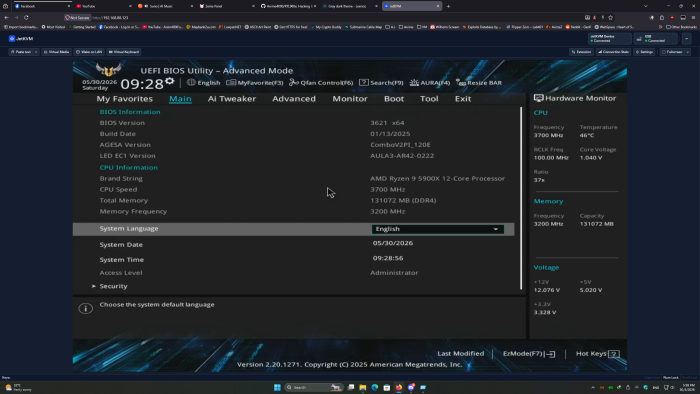Toggle the Resize BAR option
This screenshot has height=394, width=700.
479,83
